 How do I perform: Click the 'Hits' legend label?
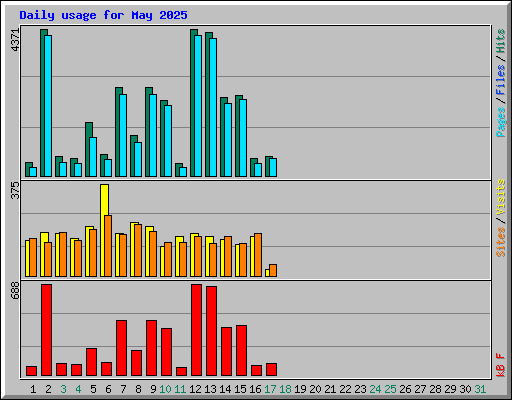[500, 41]
